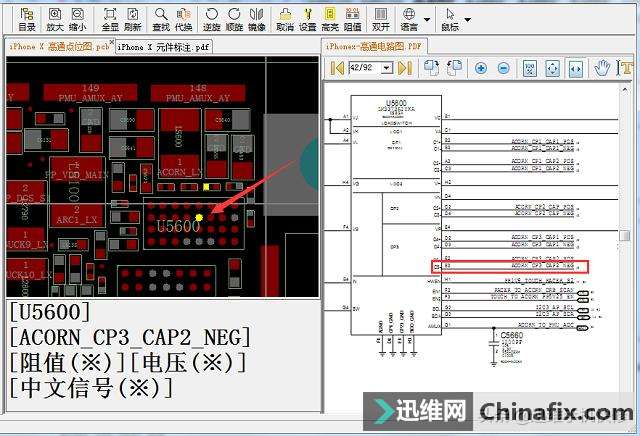Open the page number dropdown arrow
The height and width of the screenshot is (436, 640).
[x=387, y=68]
